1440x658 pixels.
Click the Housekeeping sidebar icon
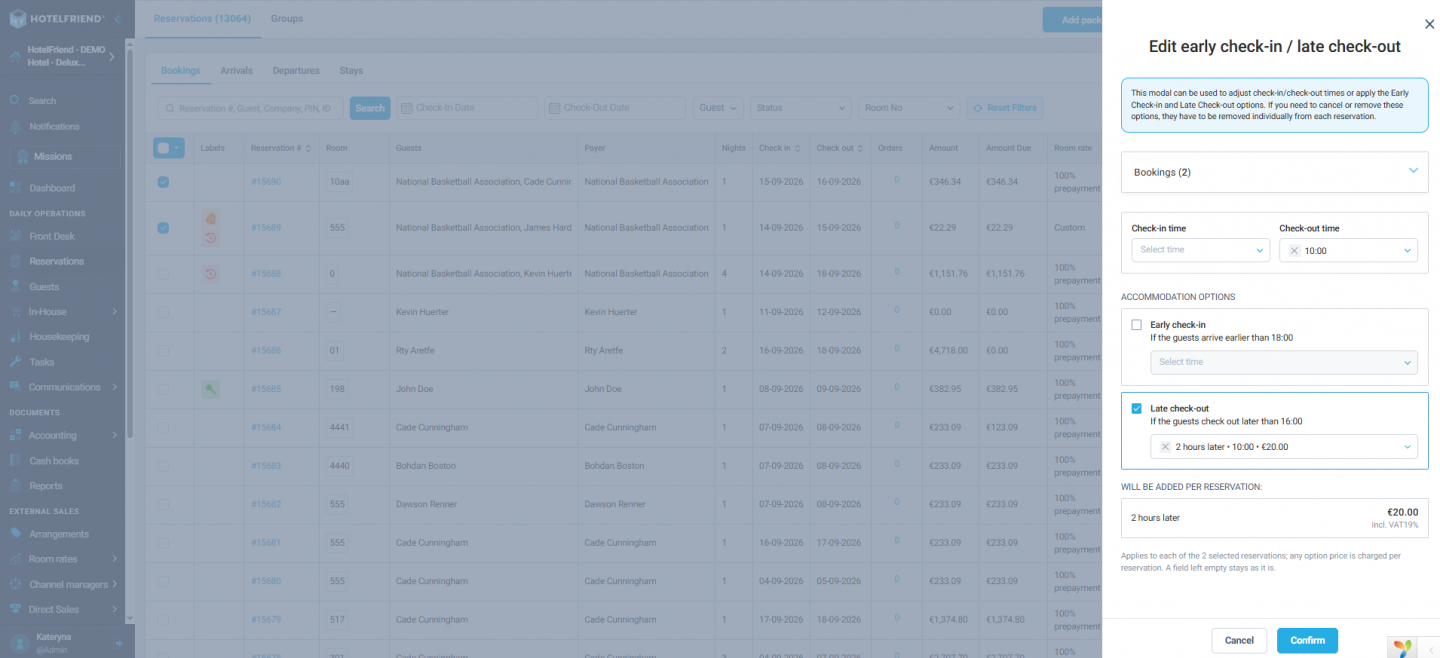click(15, 337)
